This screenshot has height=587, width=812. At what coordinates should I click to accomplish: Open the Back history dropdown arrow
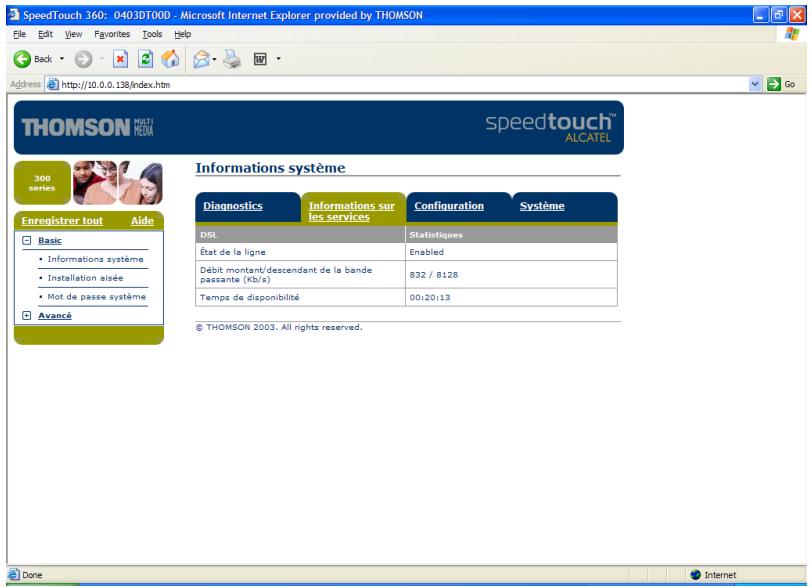(62, 59)
